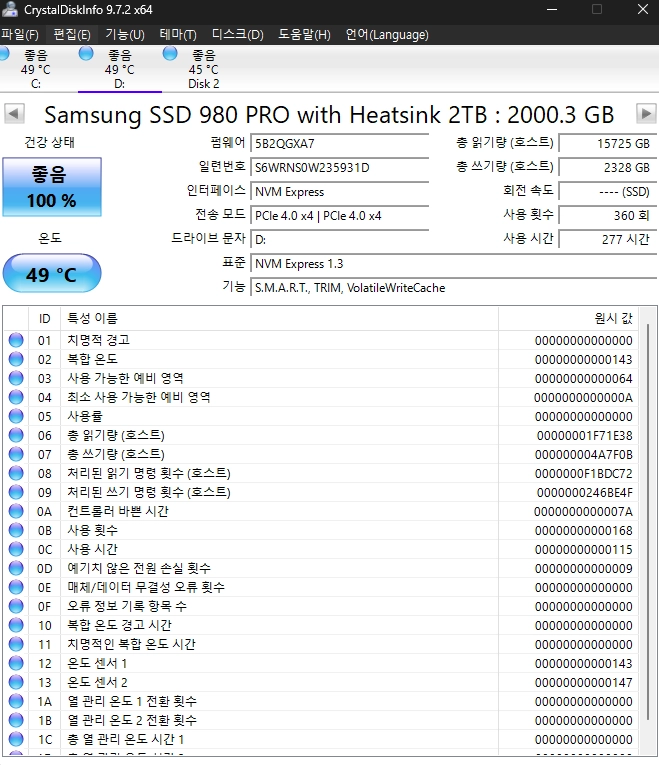Click the ID column header
Viewport: 659px width, 765px height.
click(44, 319)
